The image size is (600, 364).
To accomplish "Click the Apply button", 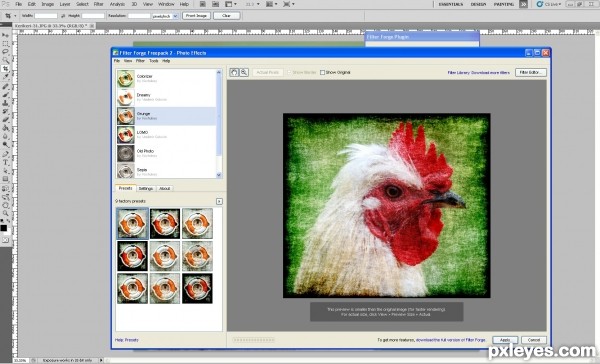I will [505, 340].
